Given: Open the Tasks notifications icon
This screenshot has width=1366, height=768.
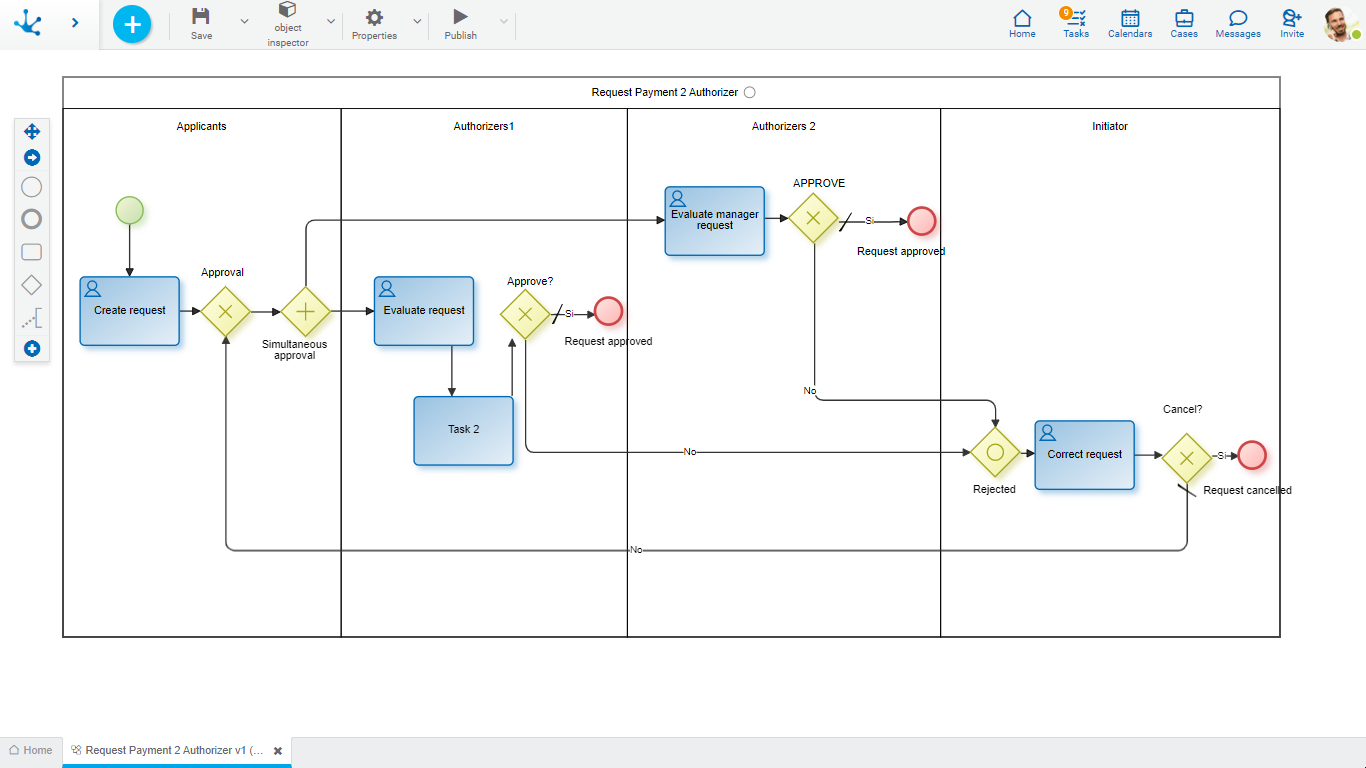Looking at the screenshot, I should (x=1076, y=24).
